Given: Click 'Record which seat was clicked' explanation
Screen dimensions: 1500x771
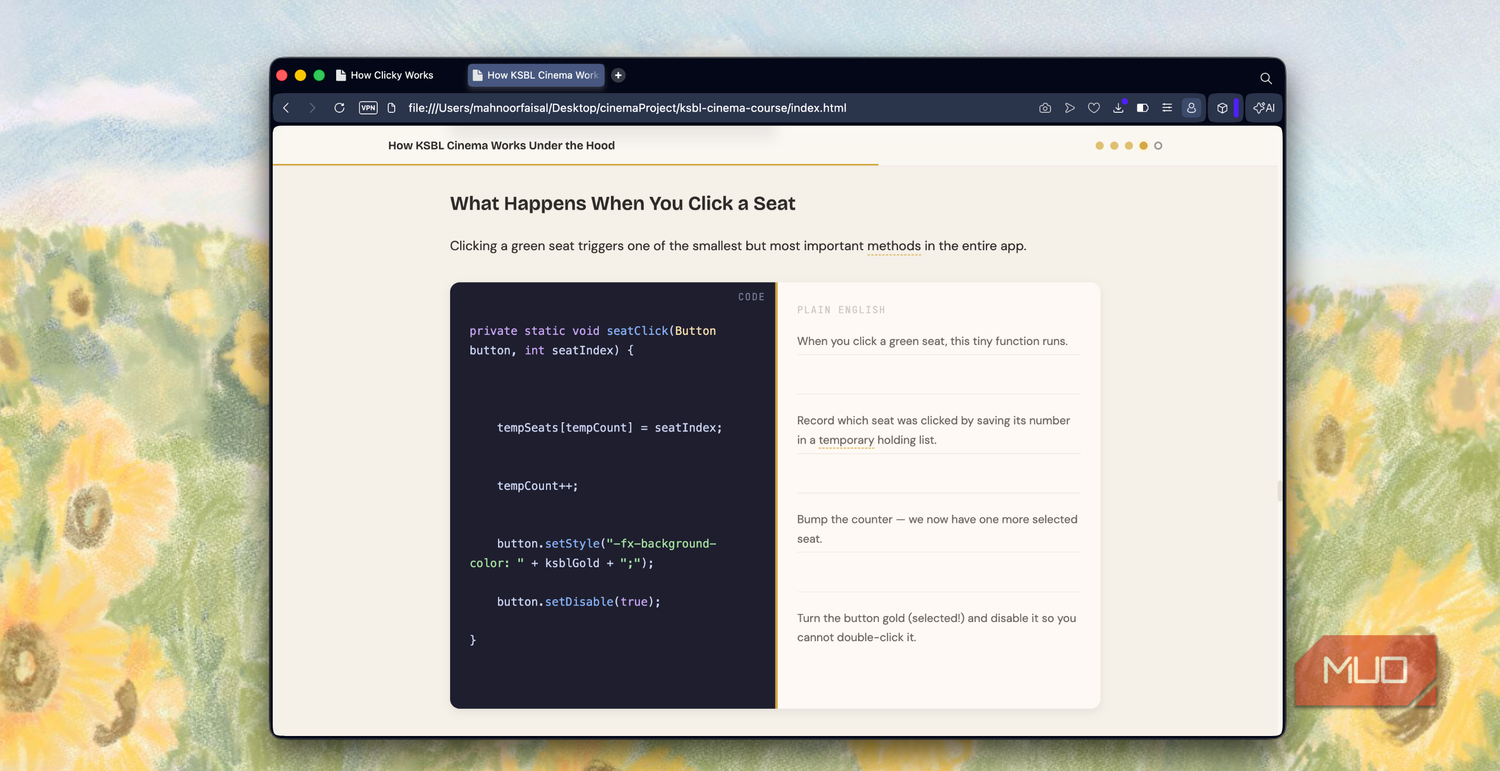Looking at the screenshot, I should coord(934,430).
